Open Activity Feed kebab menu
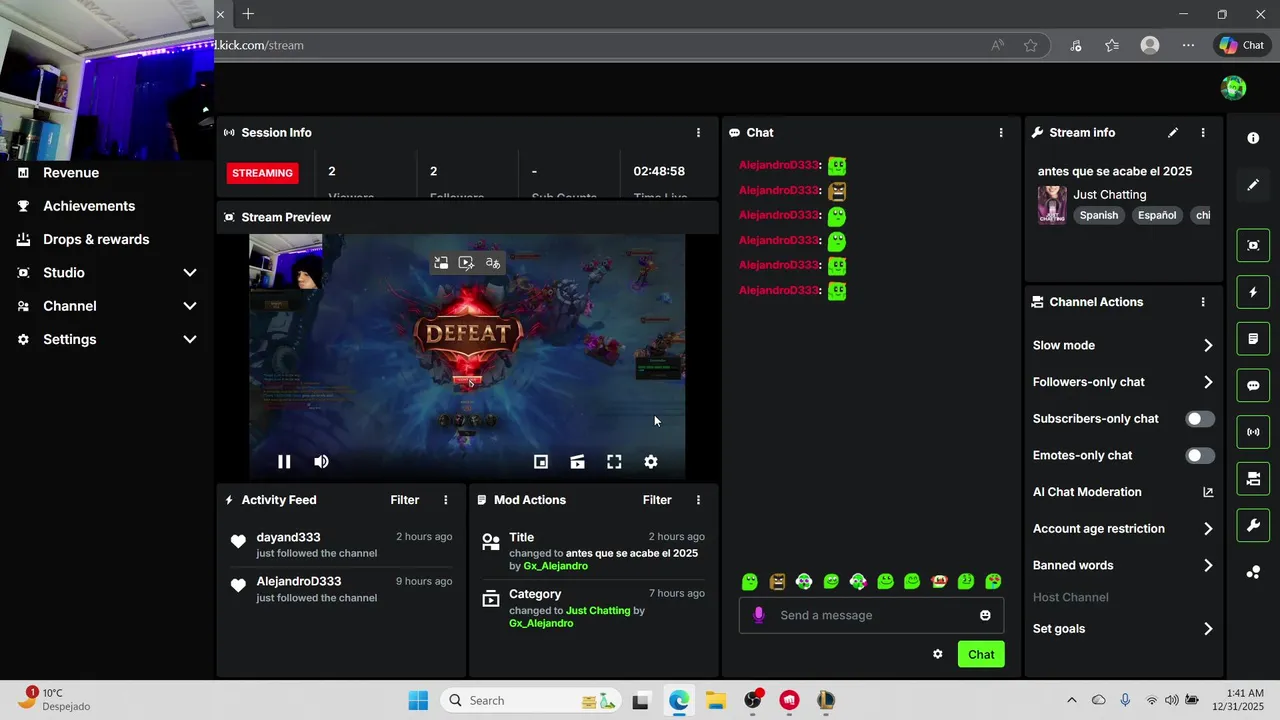 point(446,500)
